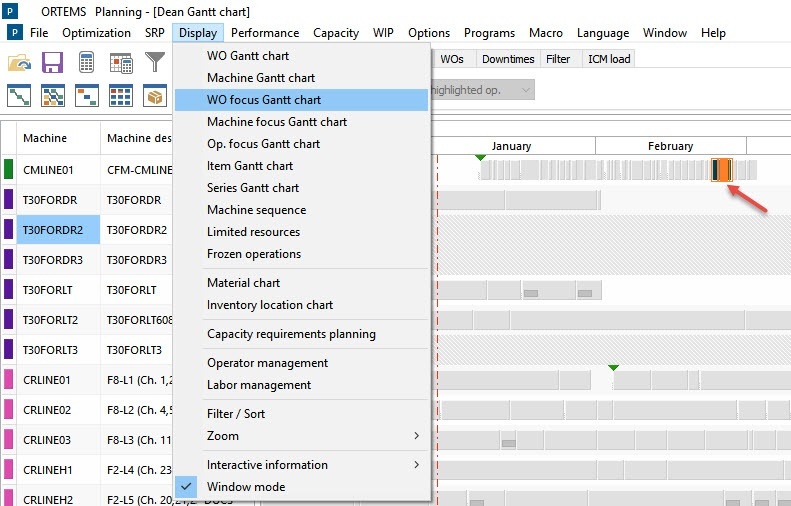Open the Macro menu
The height and width of the screenshot is (506, 791).
click(546, 33)
